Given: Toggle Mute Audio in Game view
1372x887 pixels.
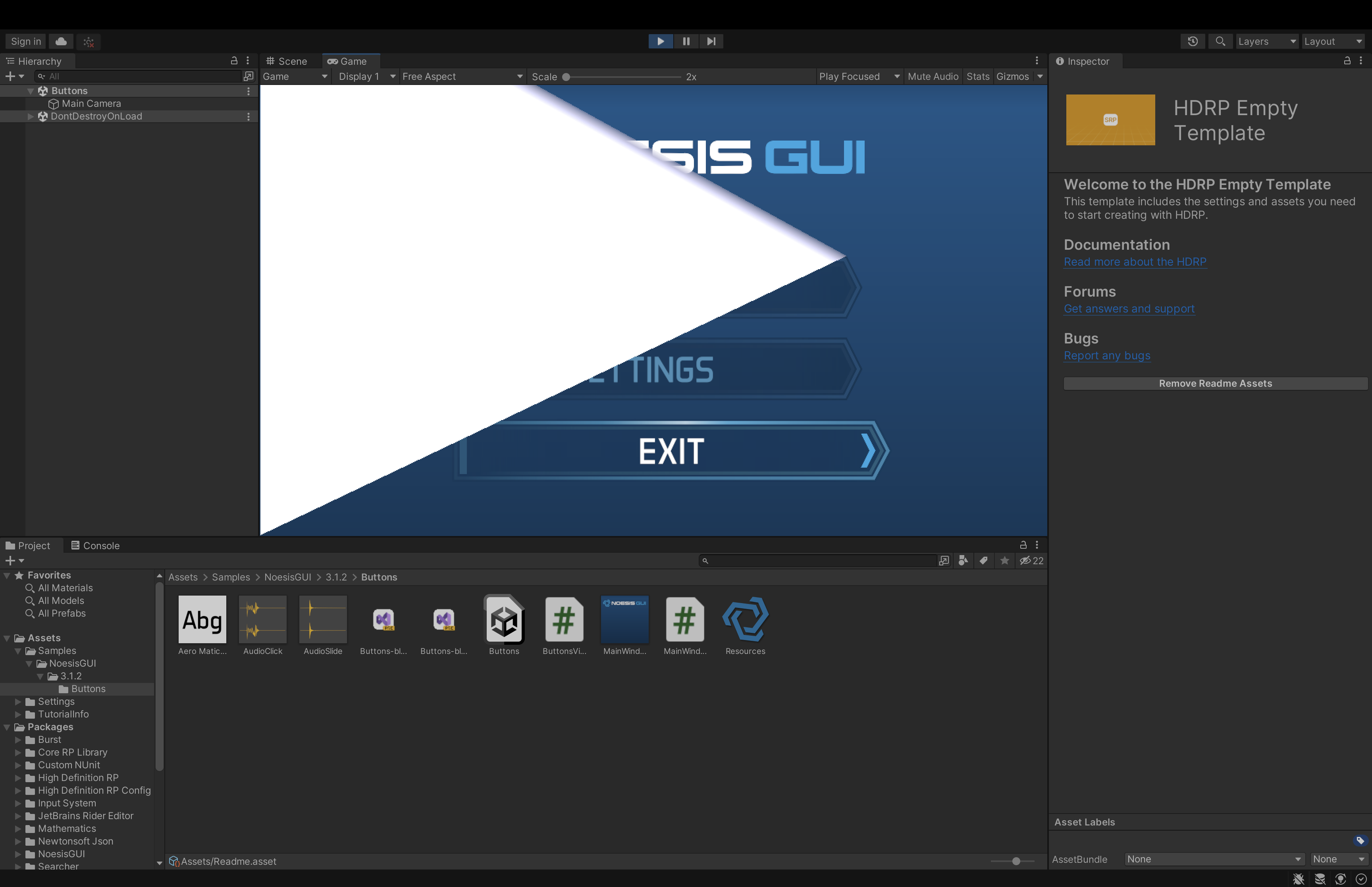Looking at the screenshot, I should click(933, 77).
